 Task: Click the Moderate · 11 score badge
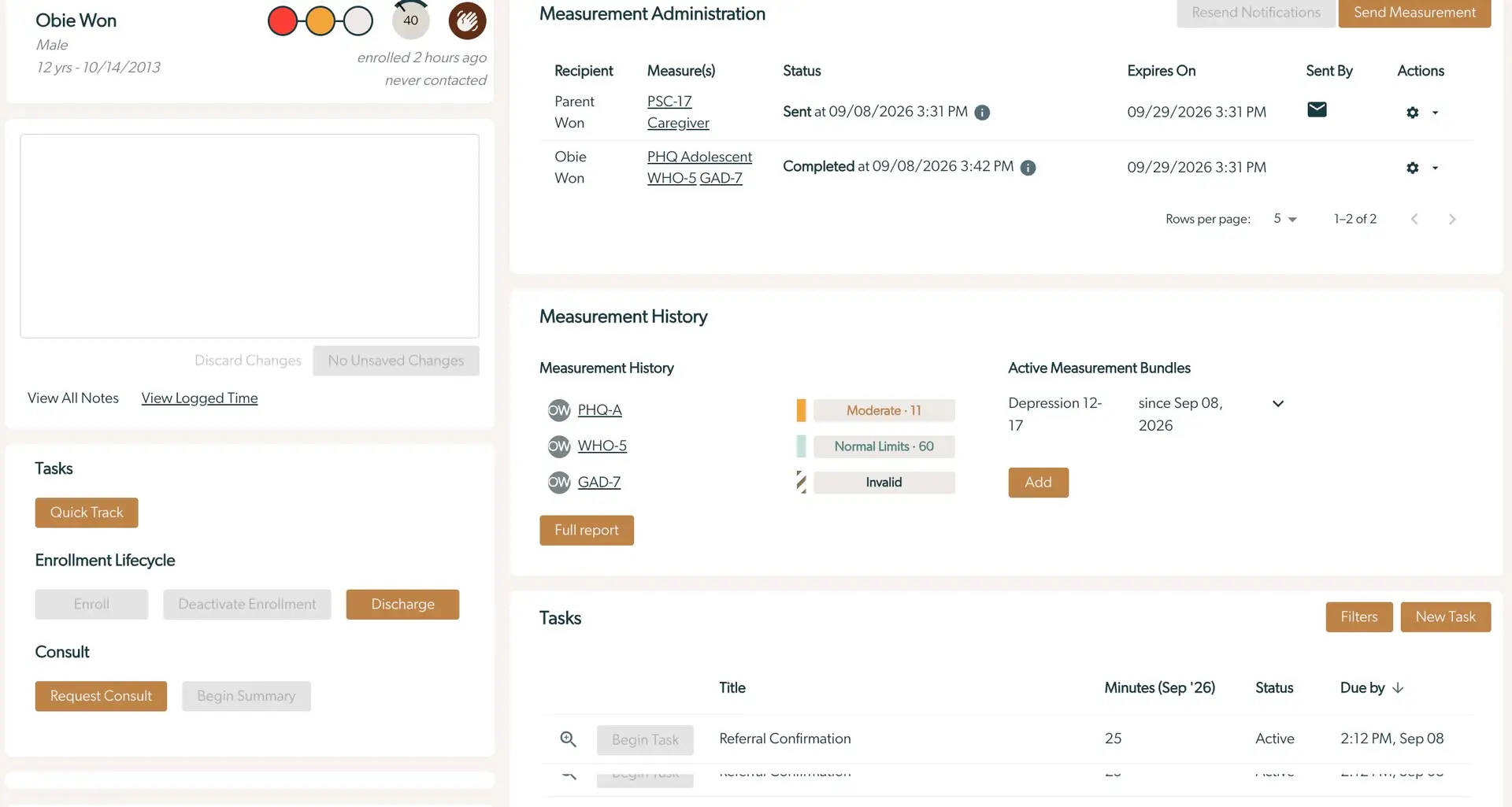[884, 410]
